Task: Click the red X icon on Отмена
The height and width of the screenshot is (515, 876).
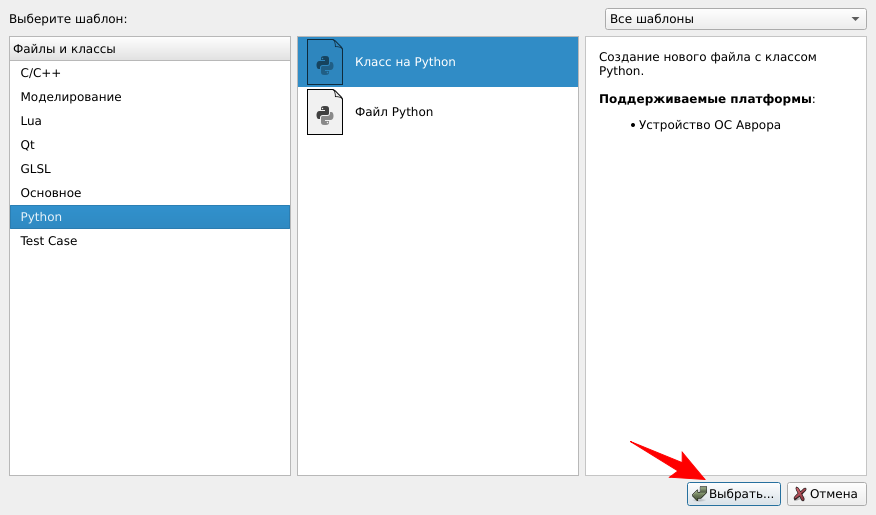Action: pyautogui.click(x=799, y=494)
